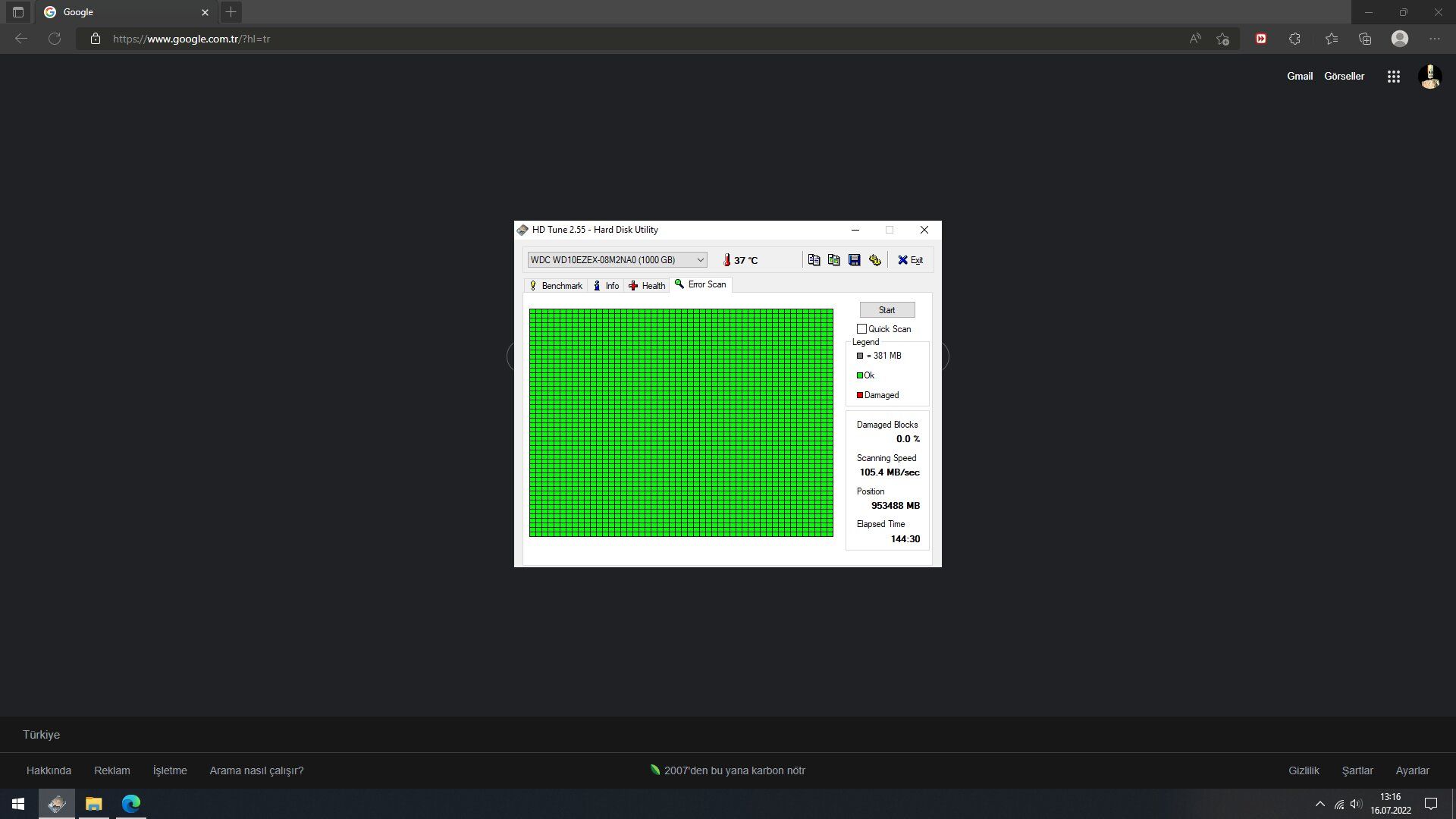Open File Explorer from the taskbar
1456x819 pixels.
tap(93, 804)
